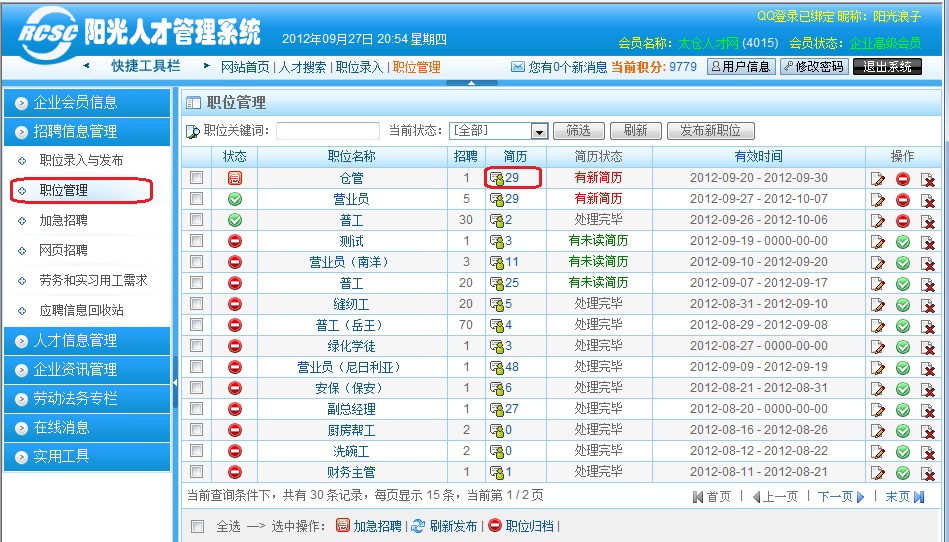
Task: Click the 加急招聘 icon in bottom bar
Action: click(343, 526)
